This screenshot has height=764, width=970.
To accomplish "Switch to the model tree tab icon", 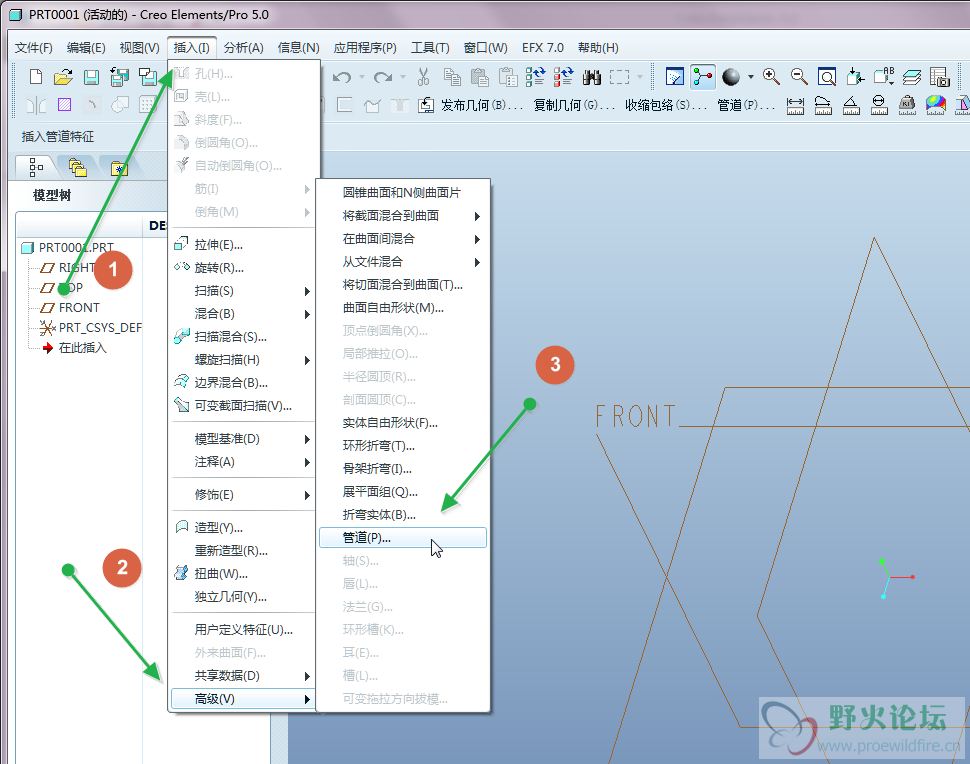I will pyautogui.click(x=36, y=166).
